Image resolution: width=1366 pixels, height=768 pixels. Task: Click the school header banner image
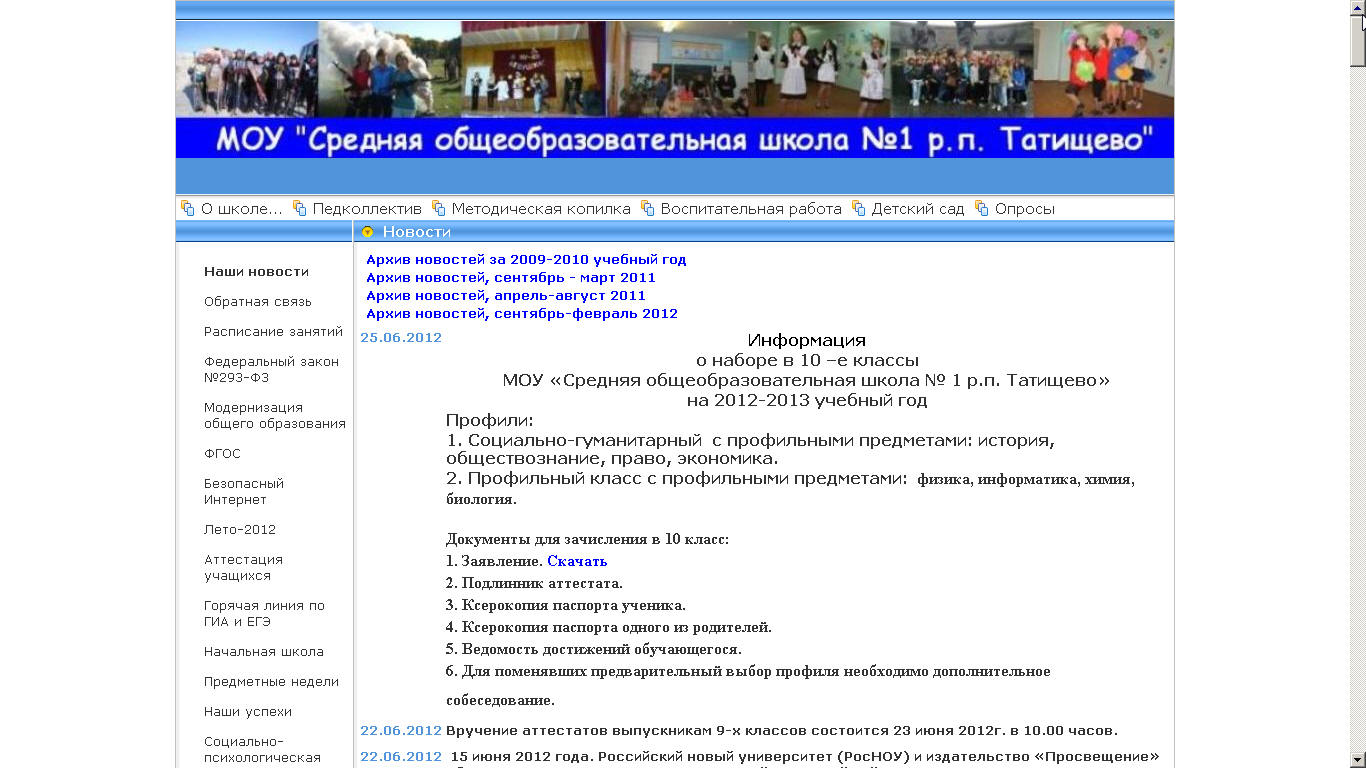pos(675,89)
